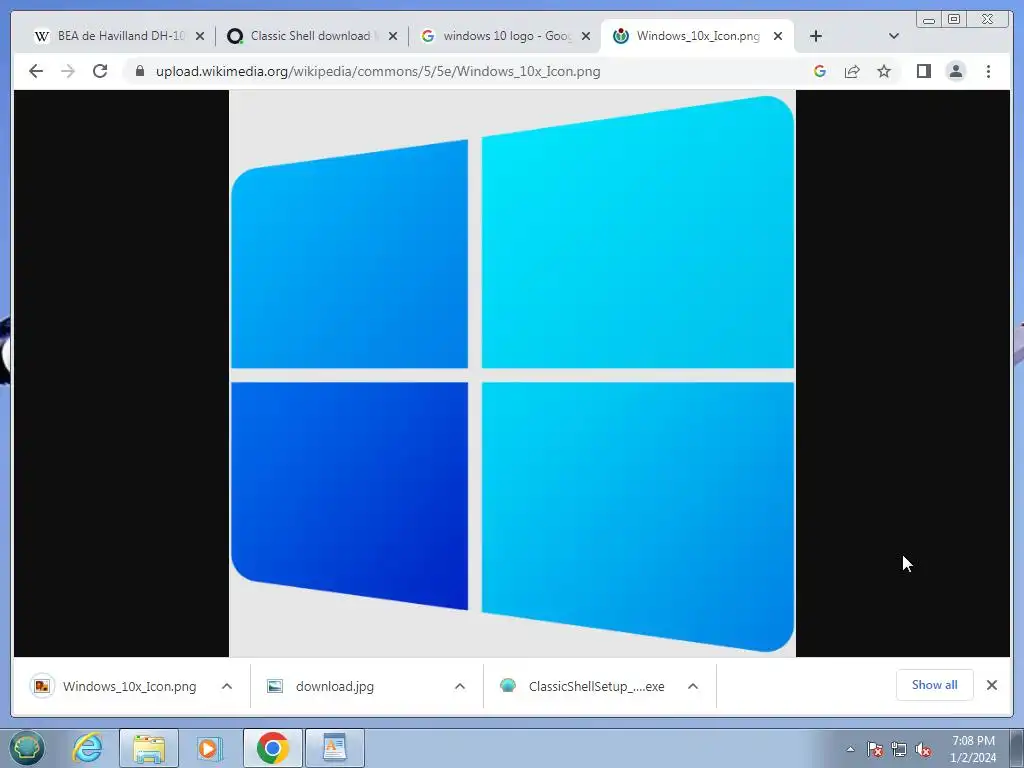Expand options for download.jpg download
Viewport: 1024px width, 768px height.
click(460, 686)
